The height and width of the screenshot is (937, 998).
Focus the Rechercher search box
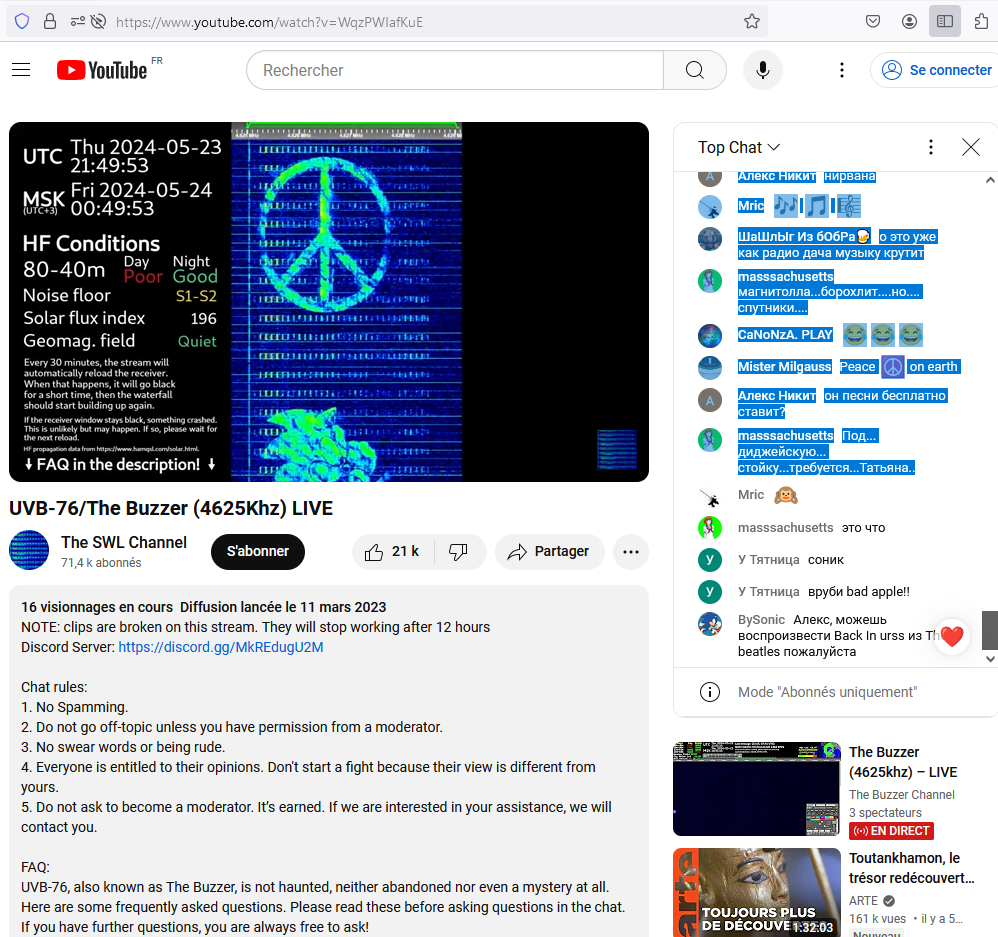pos(455,70)
